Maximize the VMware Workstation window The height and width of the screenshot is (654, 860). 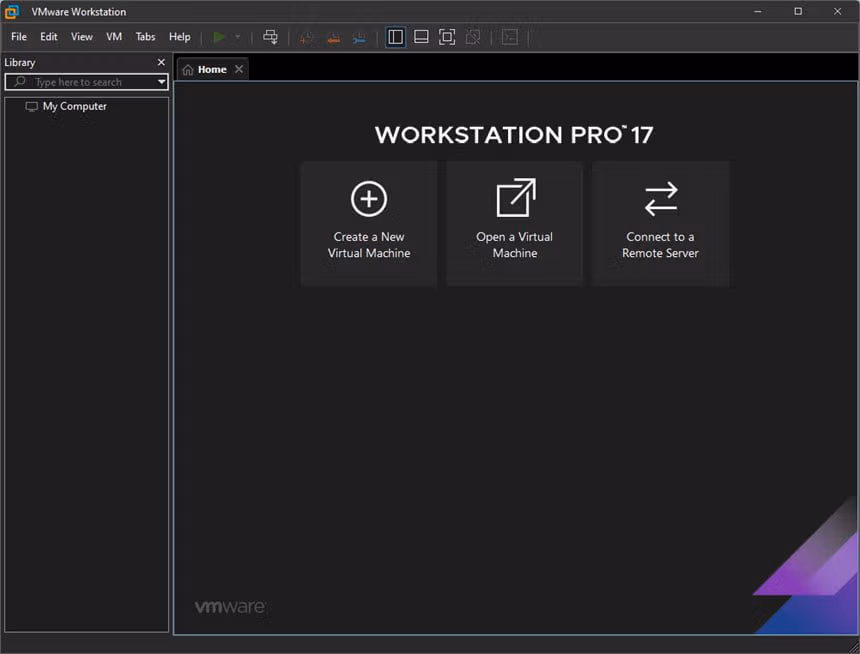[x=798, y=11]
